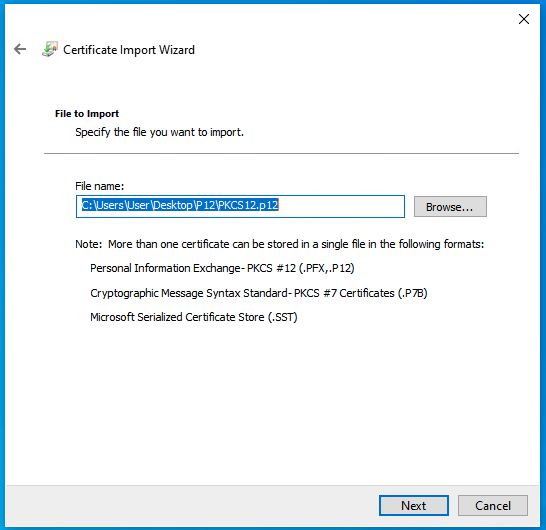Click empty space inside File name field

(x=341, y=206)
